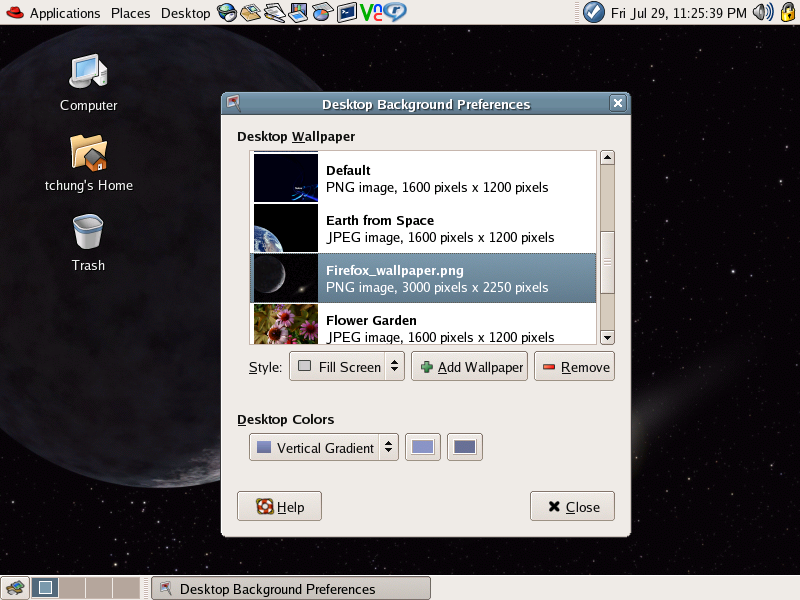Open the Applications menu
The width and height of the screenshot is (800, 600).
coord(65,13)
